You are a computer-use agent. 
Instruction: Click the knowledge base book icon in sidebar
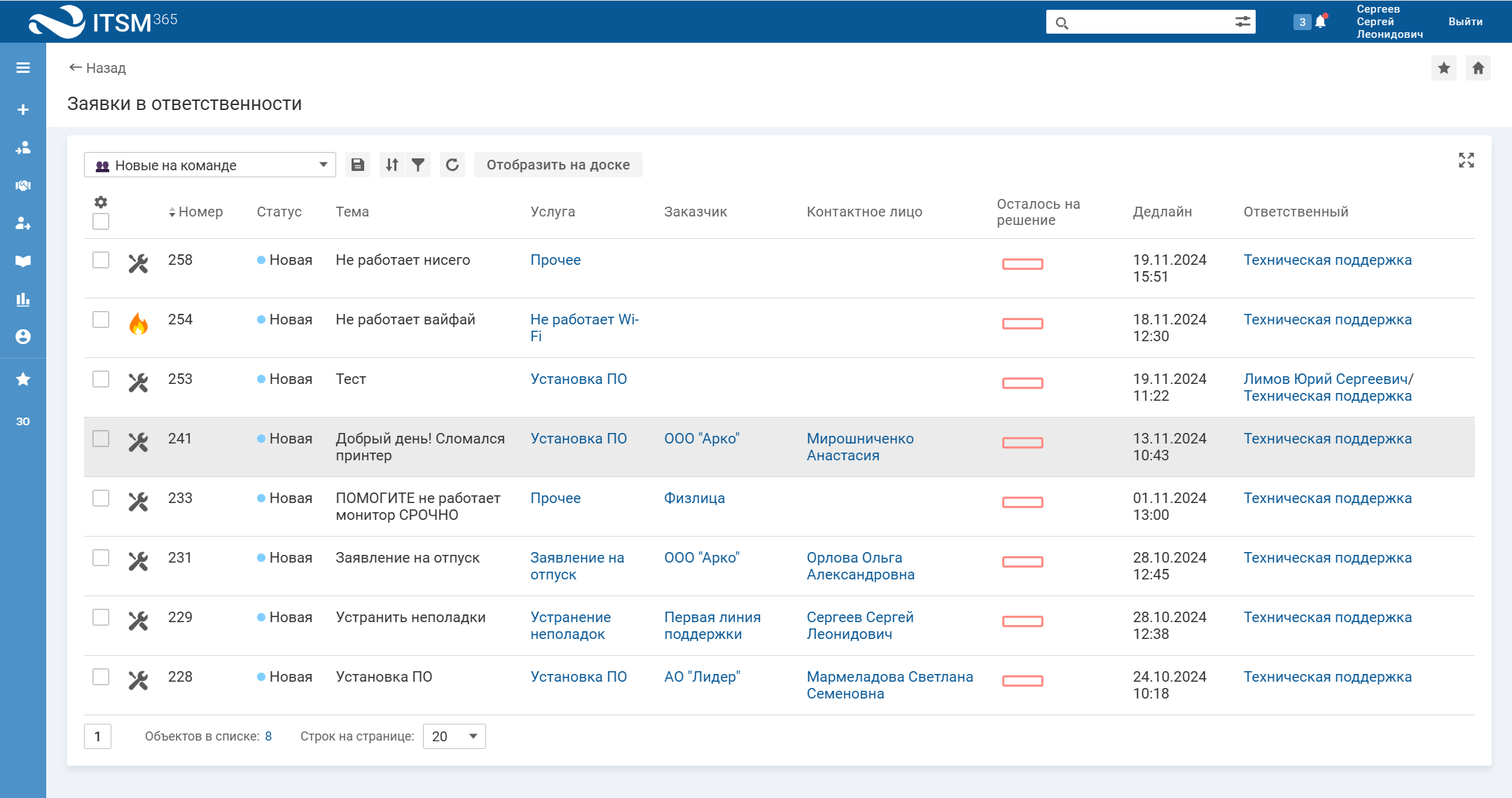point(22,261)
